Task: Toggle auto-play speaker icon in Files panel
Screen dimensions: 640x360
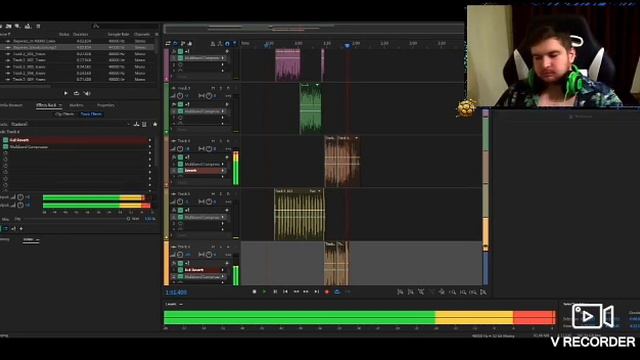Action: [x=87, y=93]
